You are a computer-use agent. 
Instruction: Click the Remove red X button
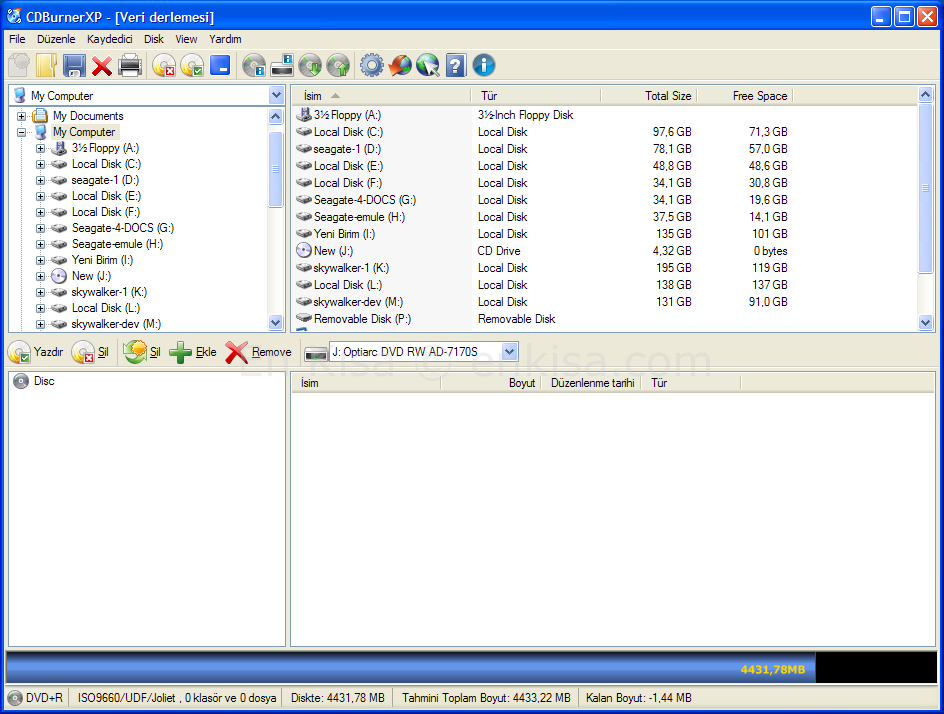[x=258, y=352]
